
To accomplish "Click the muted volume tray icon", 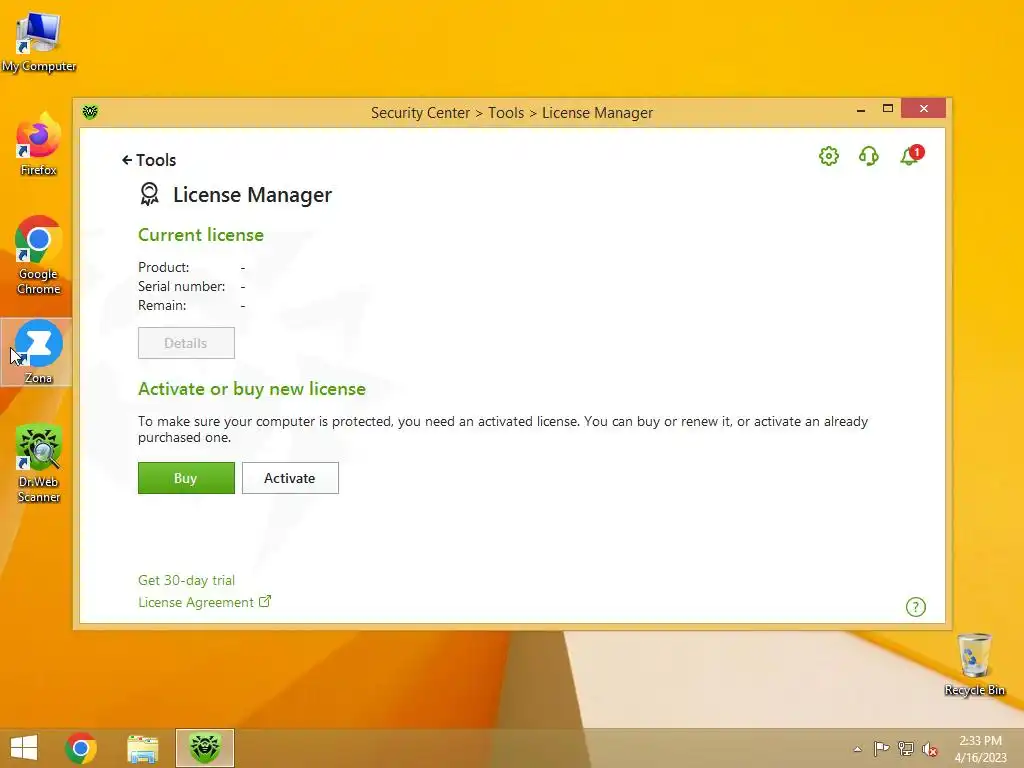I will (930, 749).
